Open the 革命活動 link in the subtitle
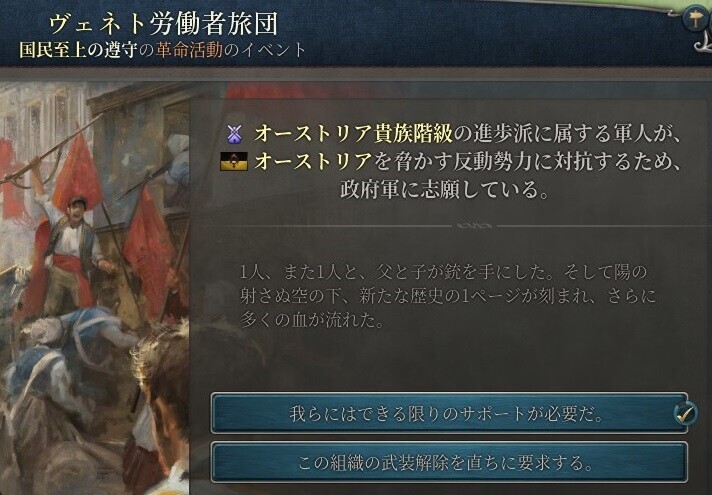Viewport: 712px width, 495px height. coord(189,50)
